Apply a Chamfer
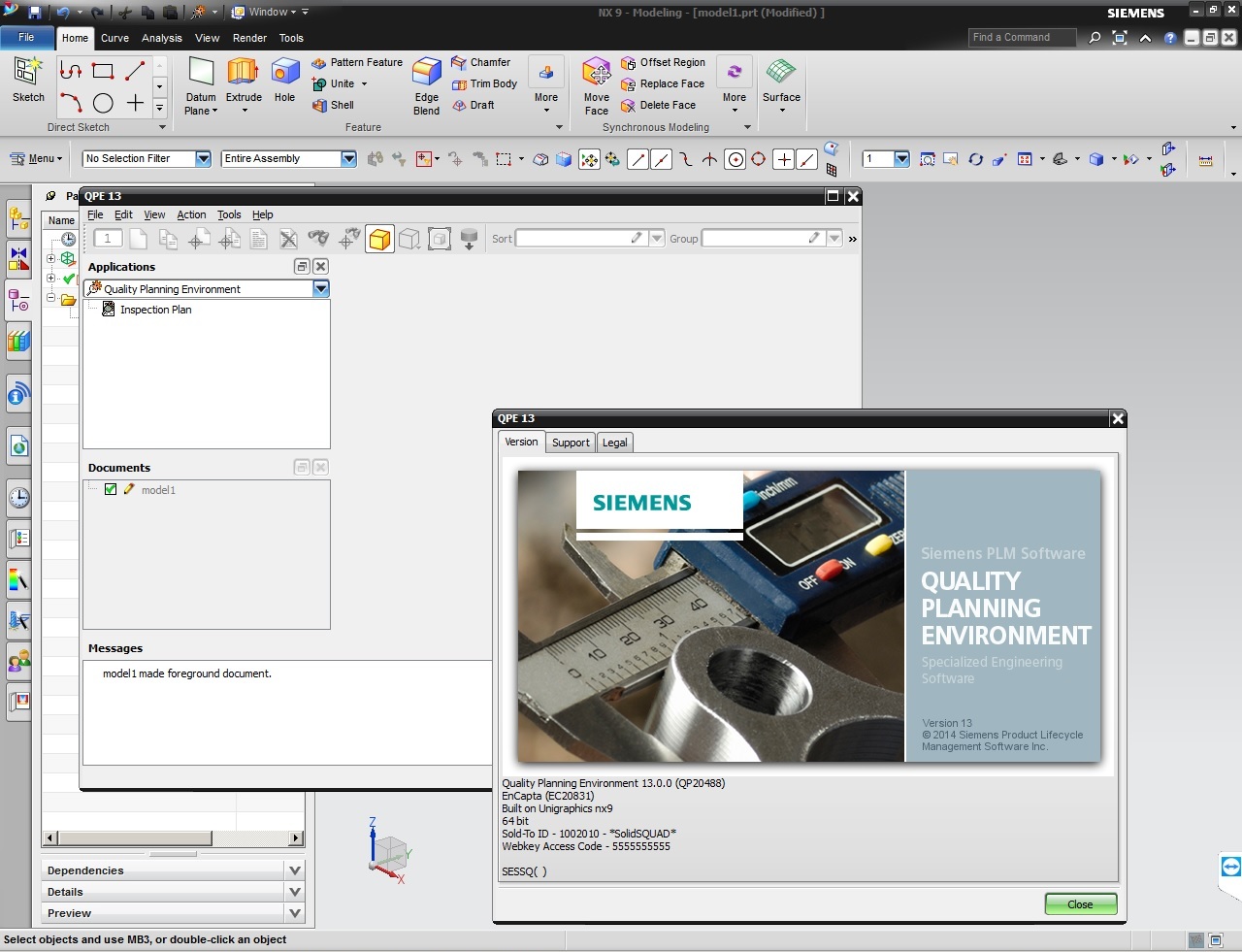Screen dimensions: 1242x952 click(481, 62)
